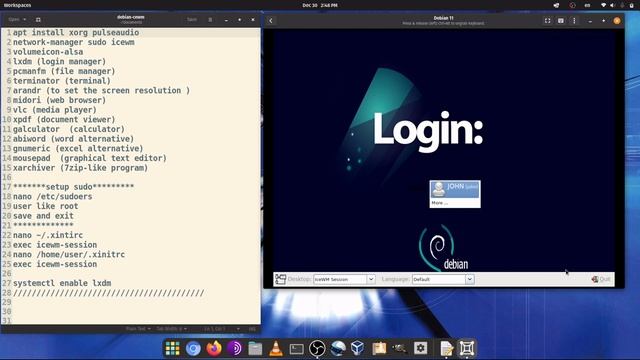Open the Files manager from the dock
The height and width of the screenshot is (360, 640).
(x=255, y=348)
